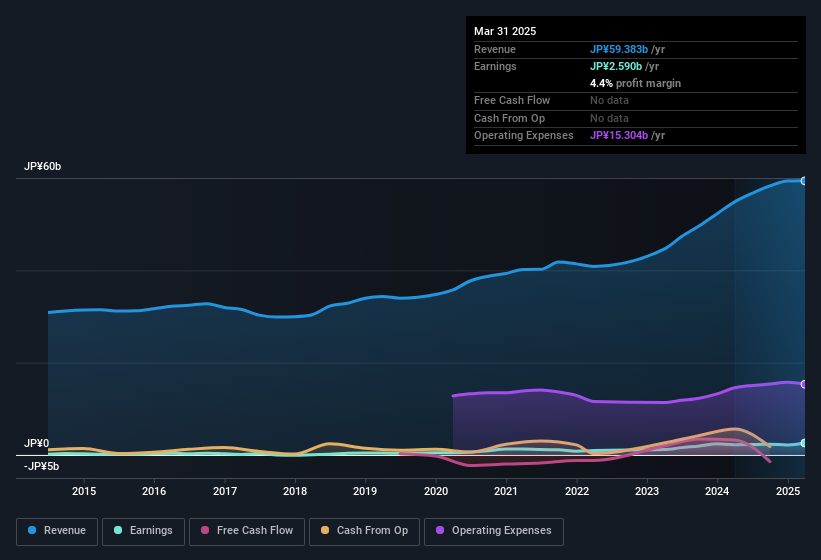The height and width of the screenshot is (560, 821).
Task: Click the 2024 x-axis label
Action: pyautogui.click(x=717, y=491)
